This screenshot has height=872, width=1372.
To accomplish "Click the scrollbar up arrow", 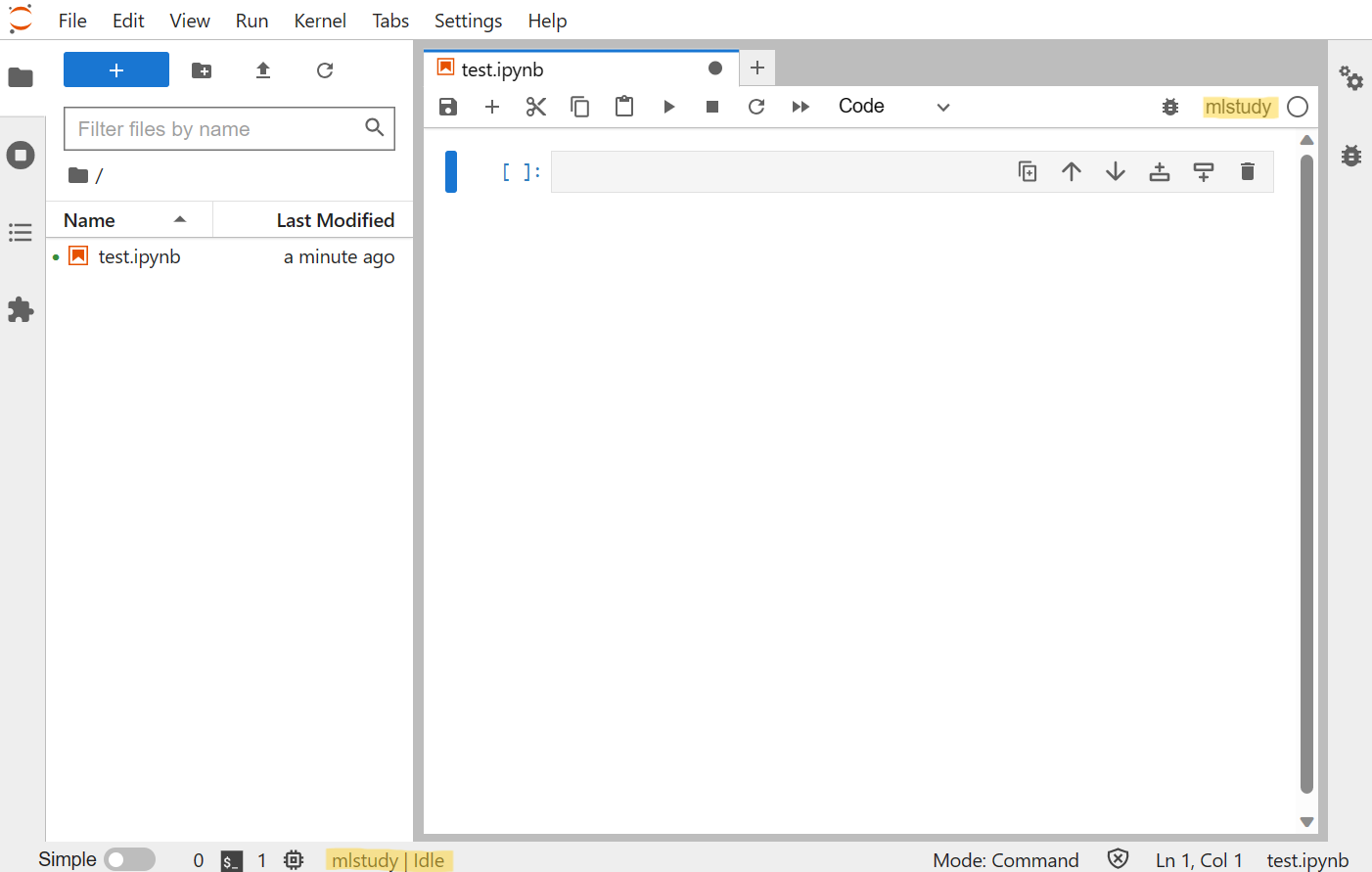I will click(x=1306, y=140).
